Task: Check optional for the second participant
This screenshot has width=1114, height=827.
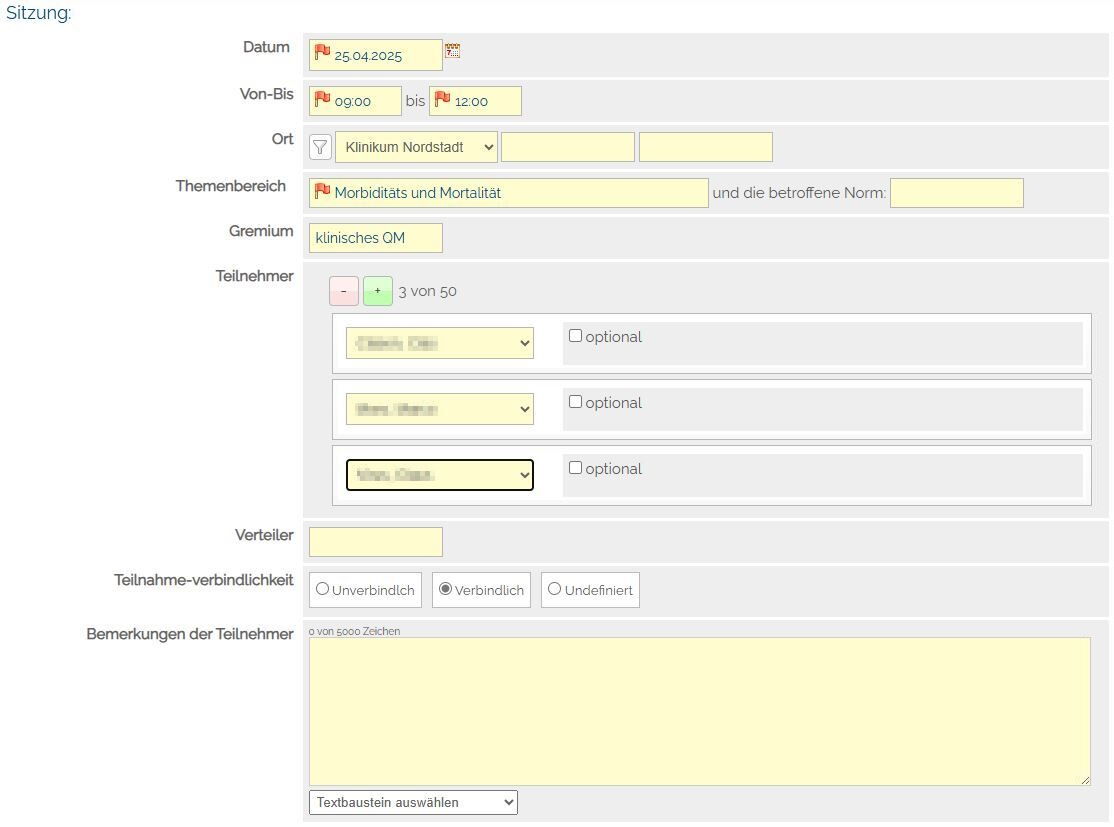Action: click(575, 402)
